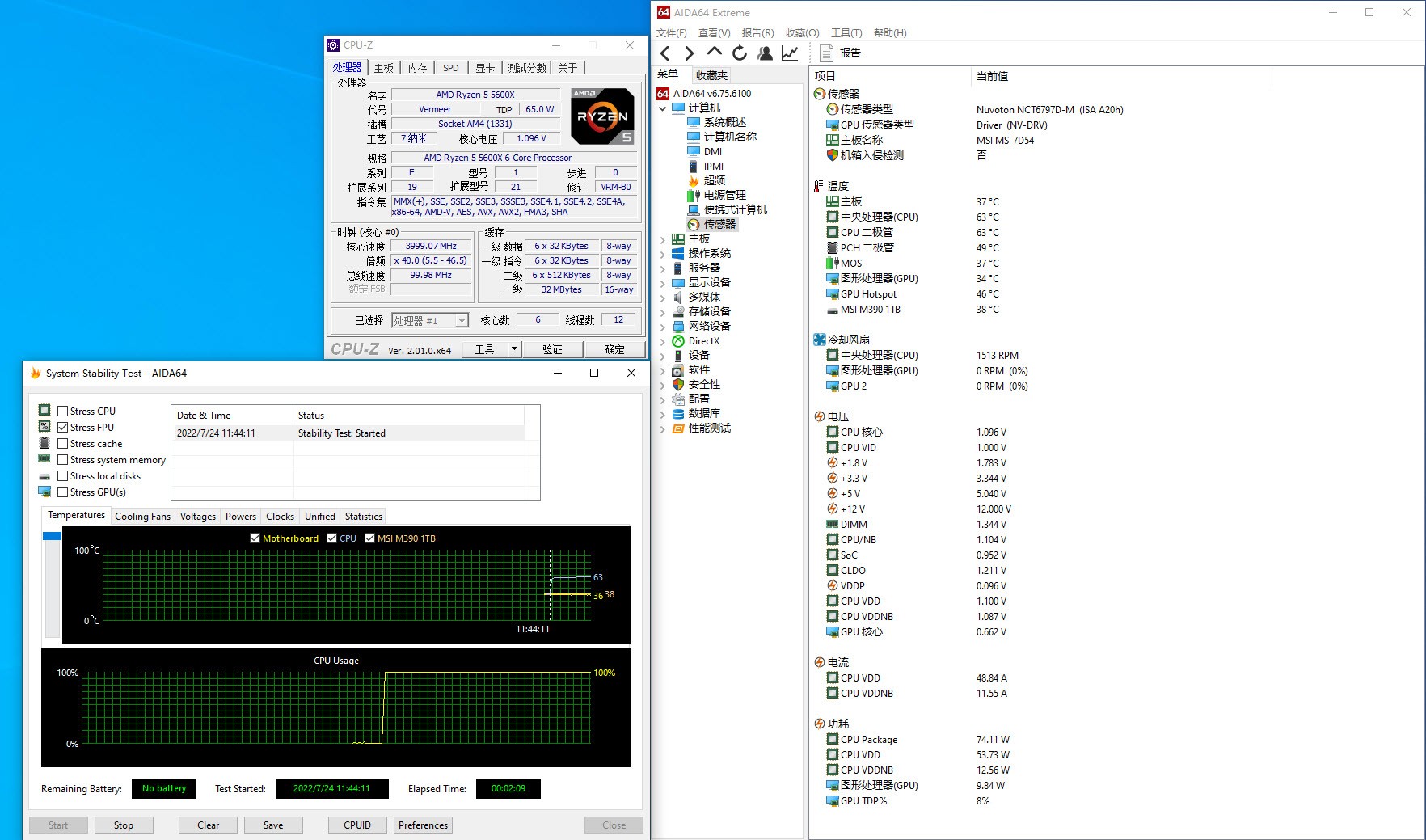Expand the 显示设备 tree node
Image resolution: width=1426 pixels, height=840 pixels.
point(663,282)
